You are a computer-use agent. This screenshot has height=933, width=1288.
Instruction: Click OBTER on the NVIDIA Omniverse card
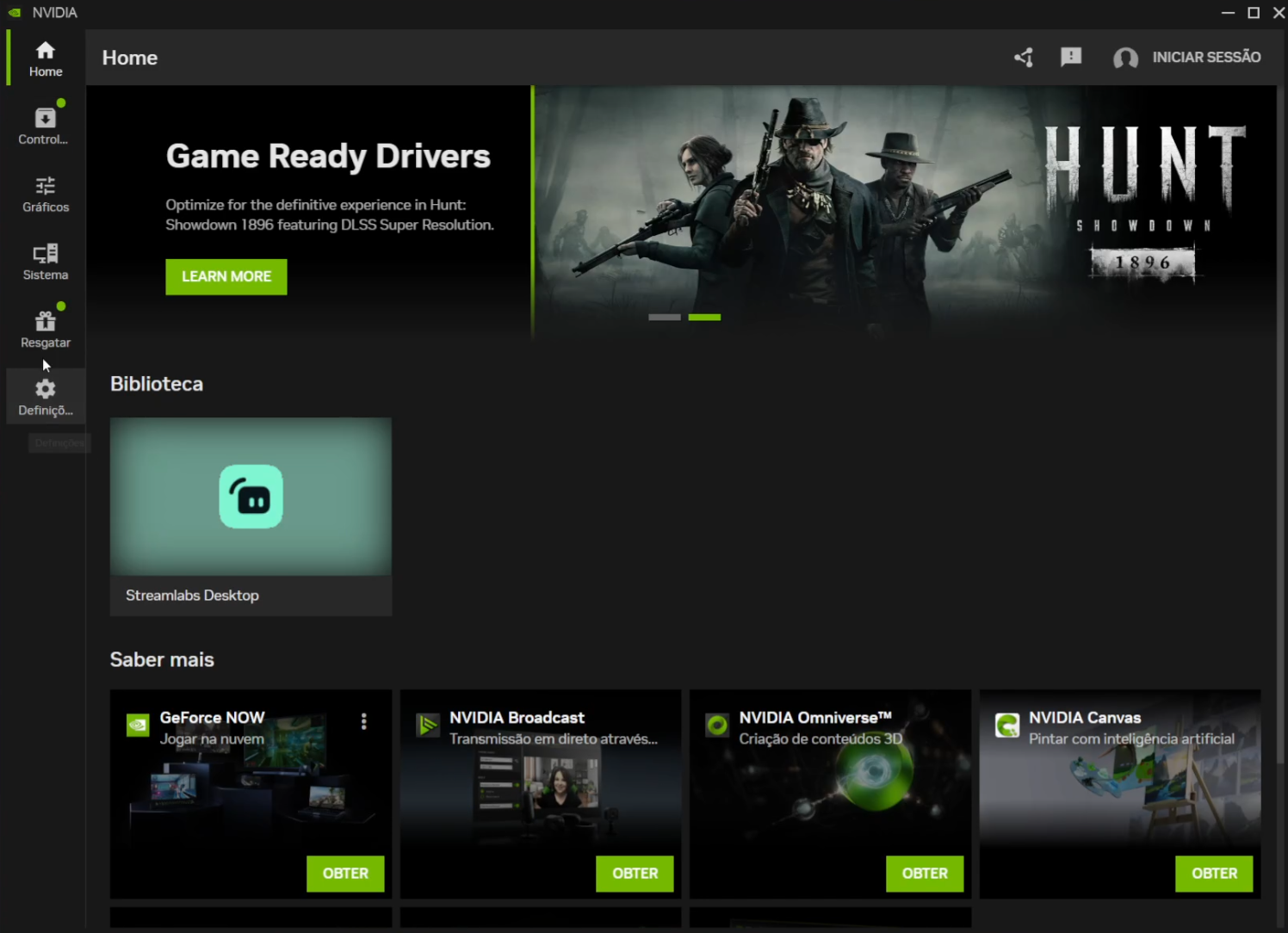click(925, 874)
